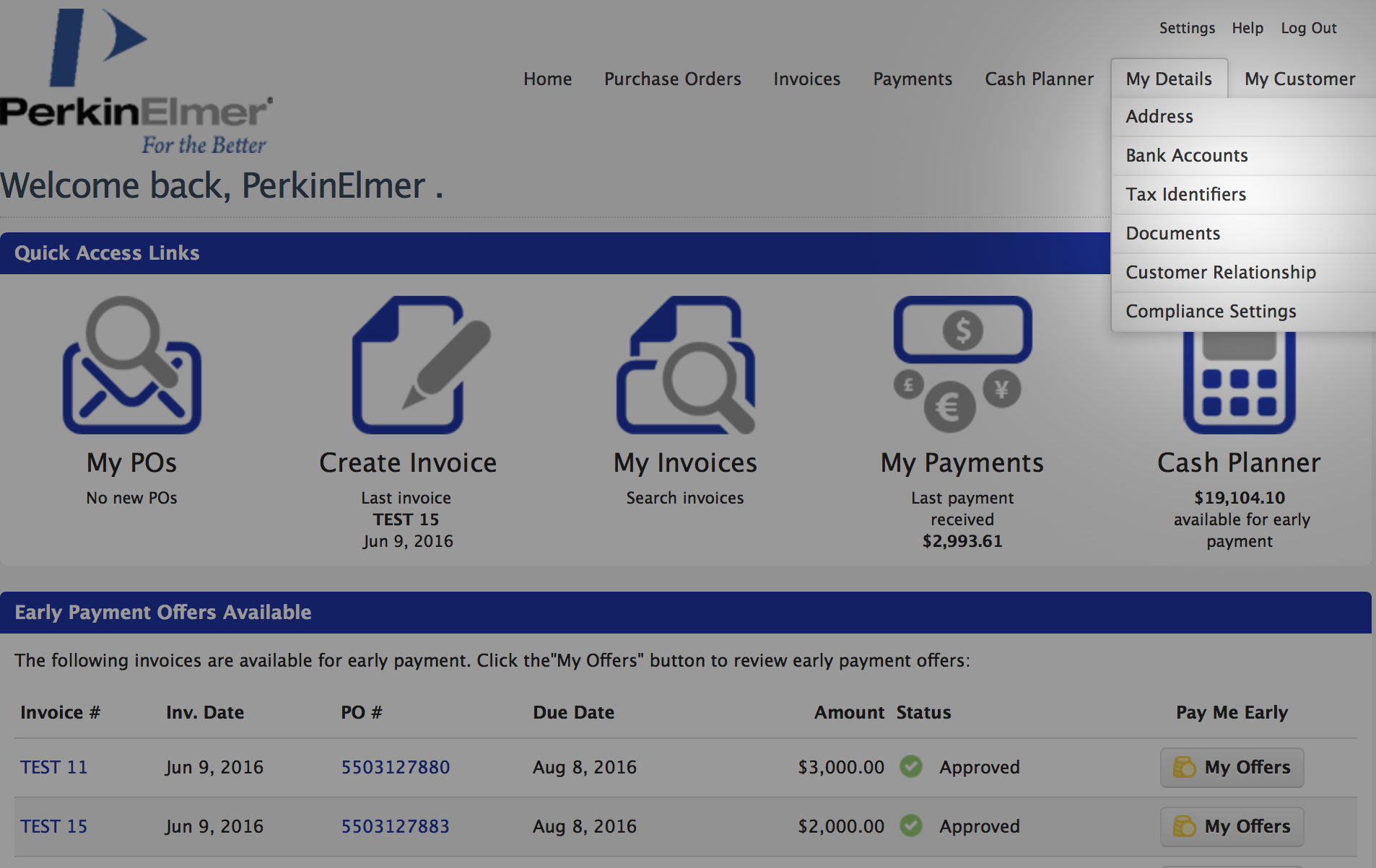Viewport: 1376px width, 868px height.
Task: Click My Offers button for TEST 15
Action: click(x=1232, y=826)
